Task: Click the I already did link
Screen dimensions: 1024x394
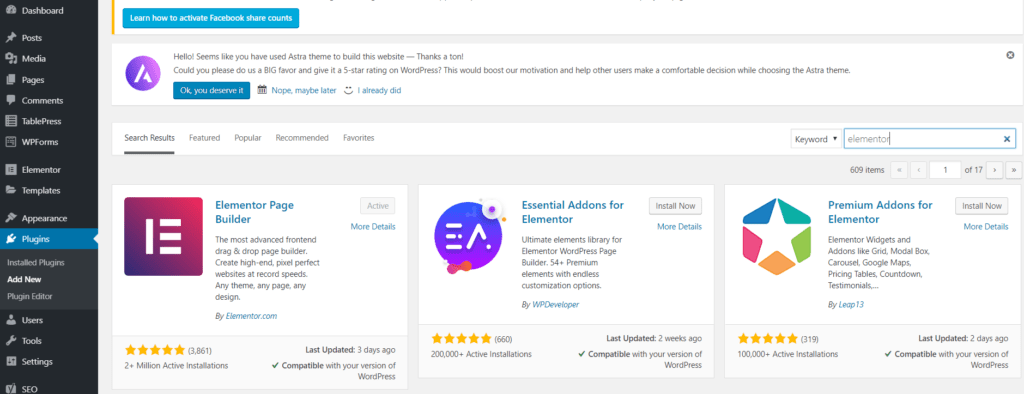Action: coord(379,90)
